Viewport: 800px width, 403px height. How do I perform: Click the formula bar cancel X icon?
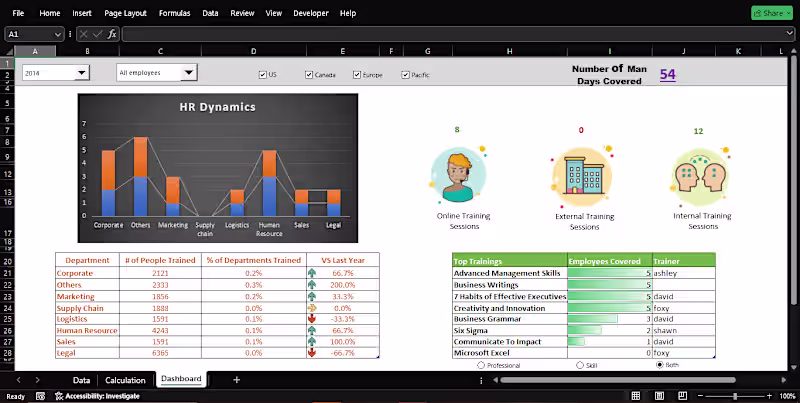(x=84, y=34)
